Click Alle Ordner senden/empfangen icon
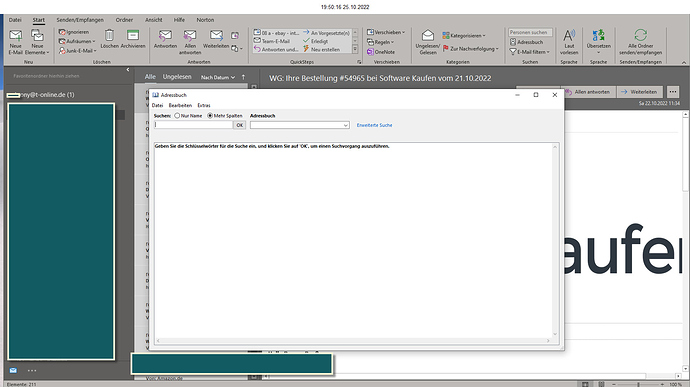The image size is (690, 387). [x=640, y=35]
